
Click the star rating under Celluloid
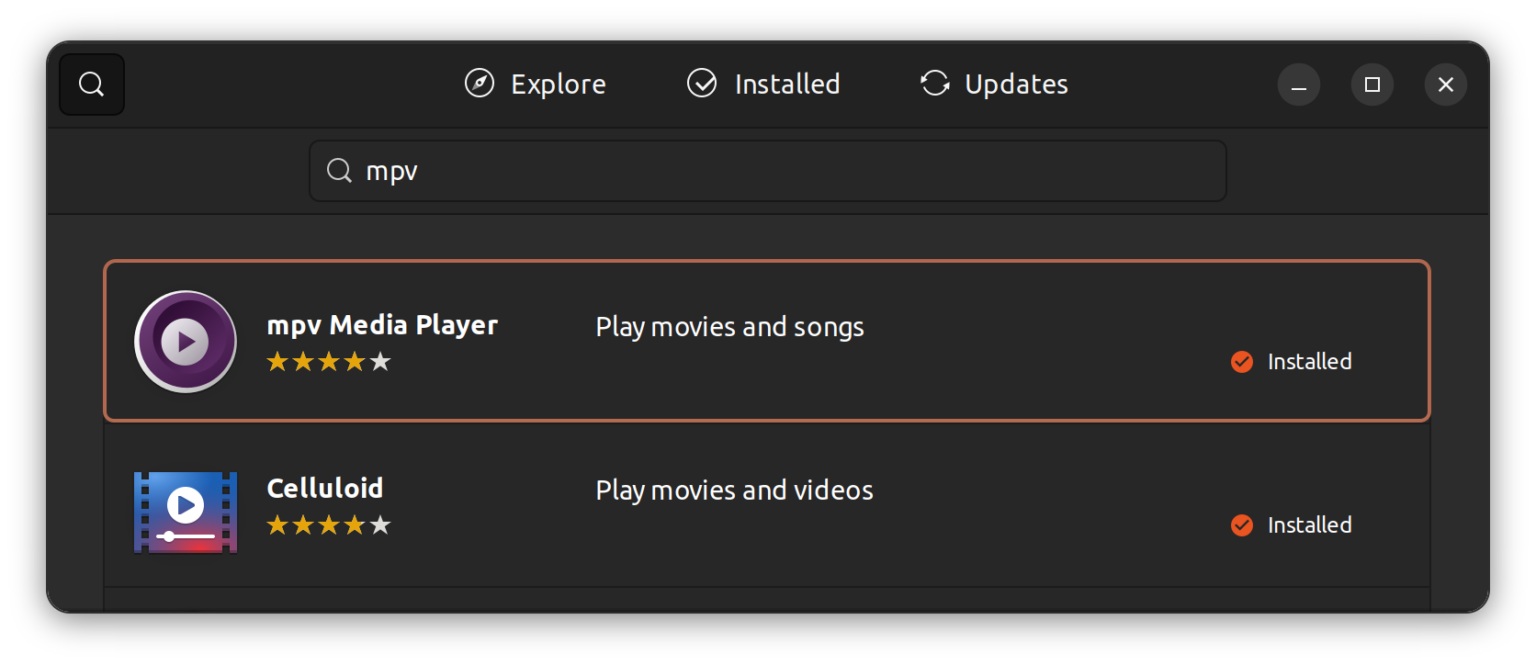coord(329,525)
